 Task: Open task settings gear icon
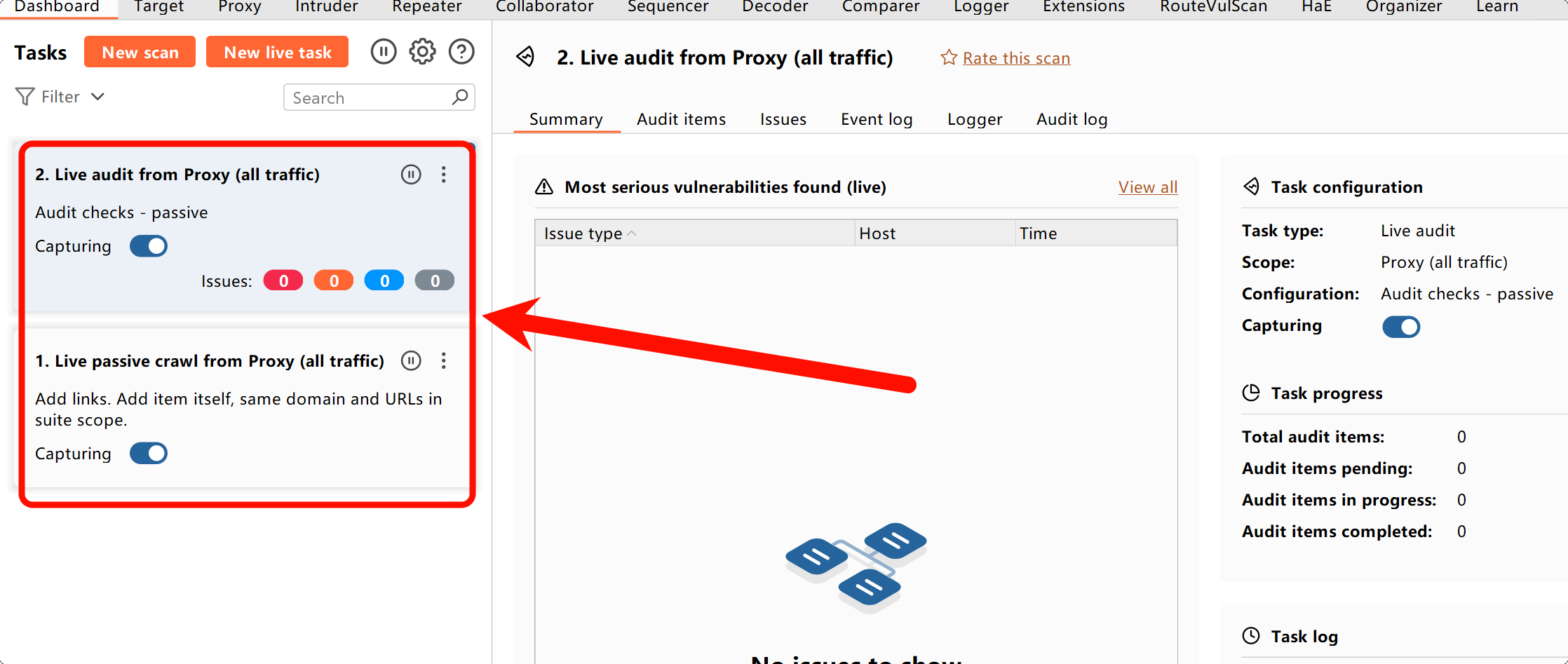pos(422,52)
